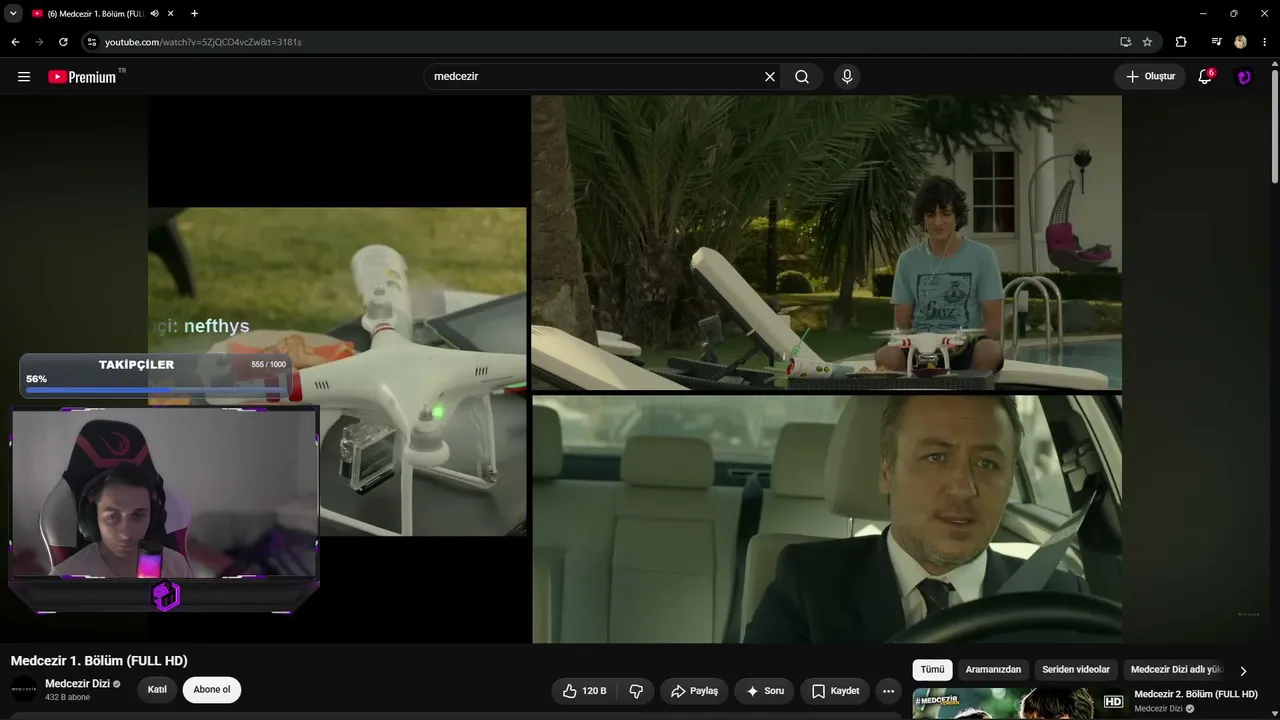Click the magnifier search button
This screenshot has height=720, width=1280.
[x=802, y=77]
